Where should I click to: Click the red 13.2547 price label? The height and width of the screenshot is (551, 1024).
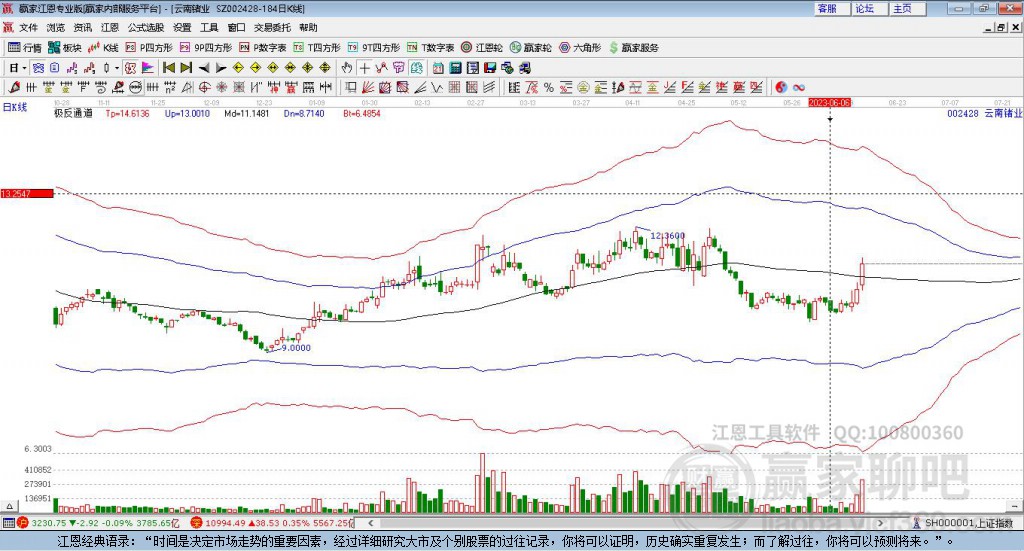tap(27, 194)
